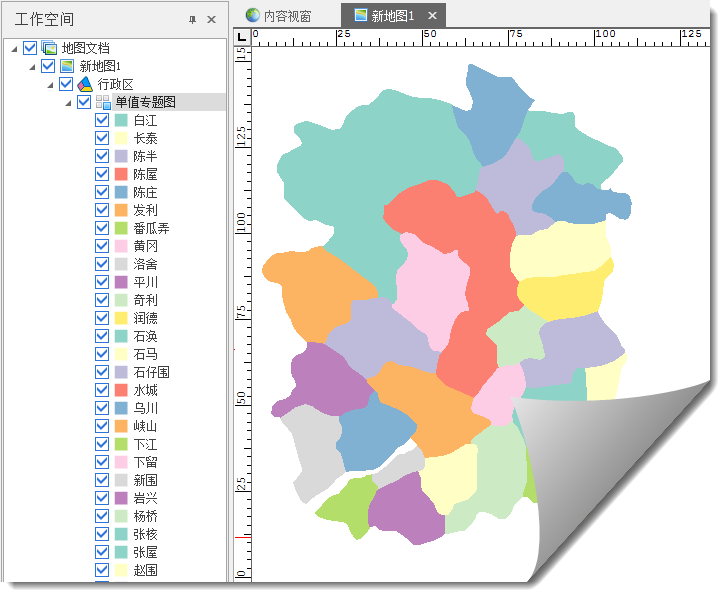The width and height of the screenshot is (725, 597).
Task: Disable visibility of 行政区 layer checkbox
Action: [x=66, y=84]
